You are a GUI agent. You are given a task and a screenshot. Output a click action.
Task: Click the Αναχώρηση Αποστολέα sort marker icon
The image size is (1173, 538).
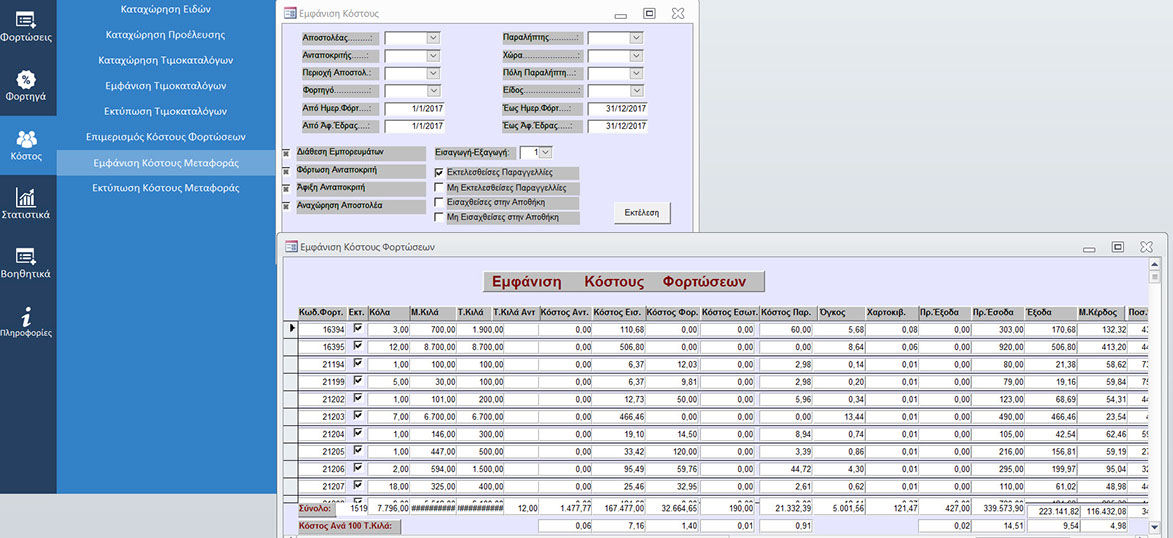point(286,207)
